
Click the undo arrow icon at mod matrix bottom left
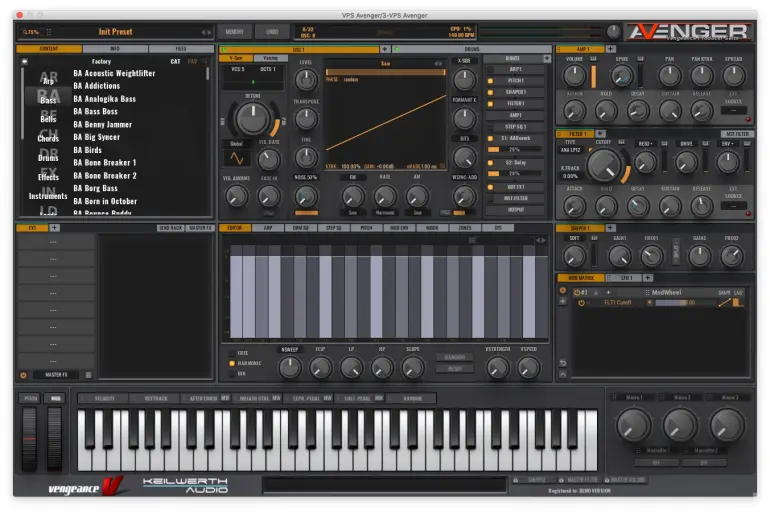(x=563, y=363)
